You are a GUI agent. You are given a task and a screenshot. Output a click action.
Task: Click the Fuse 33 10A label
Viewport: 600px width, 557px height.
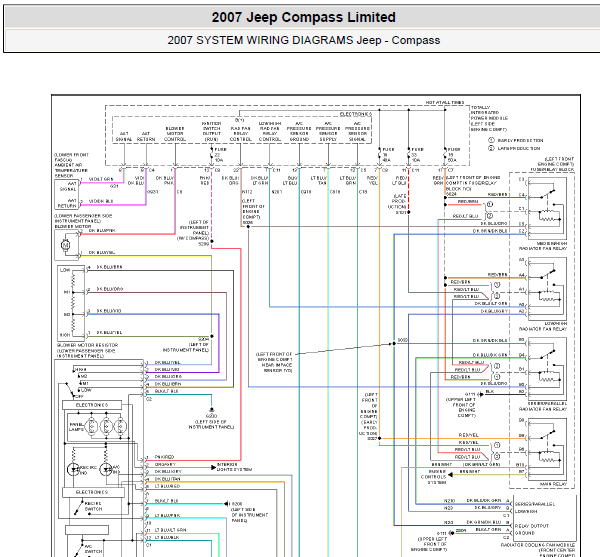coord(416,155)
